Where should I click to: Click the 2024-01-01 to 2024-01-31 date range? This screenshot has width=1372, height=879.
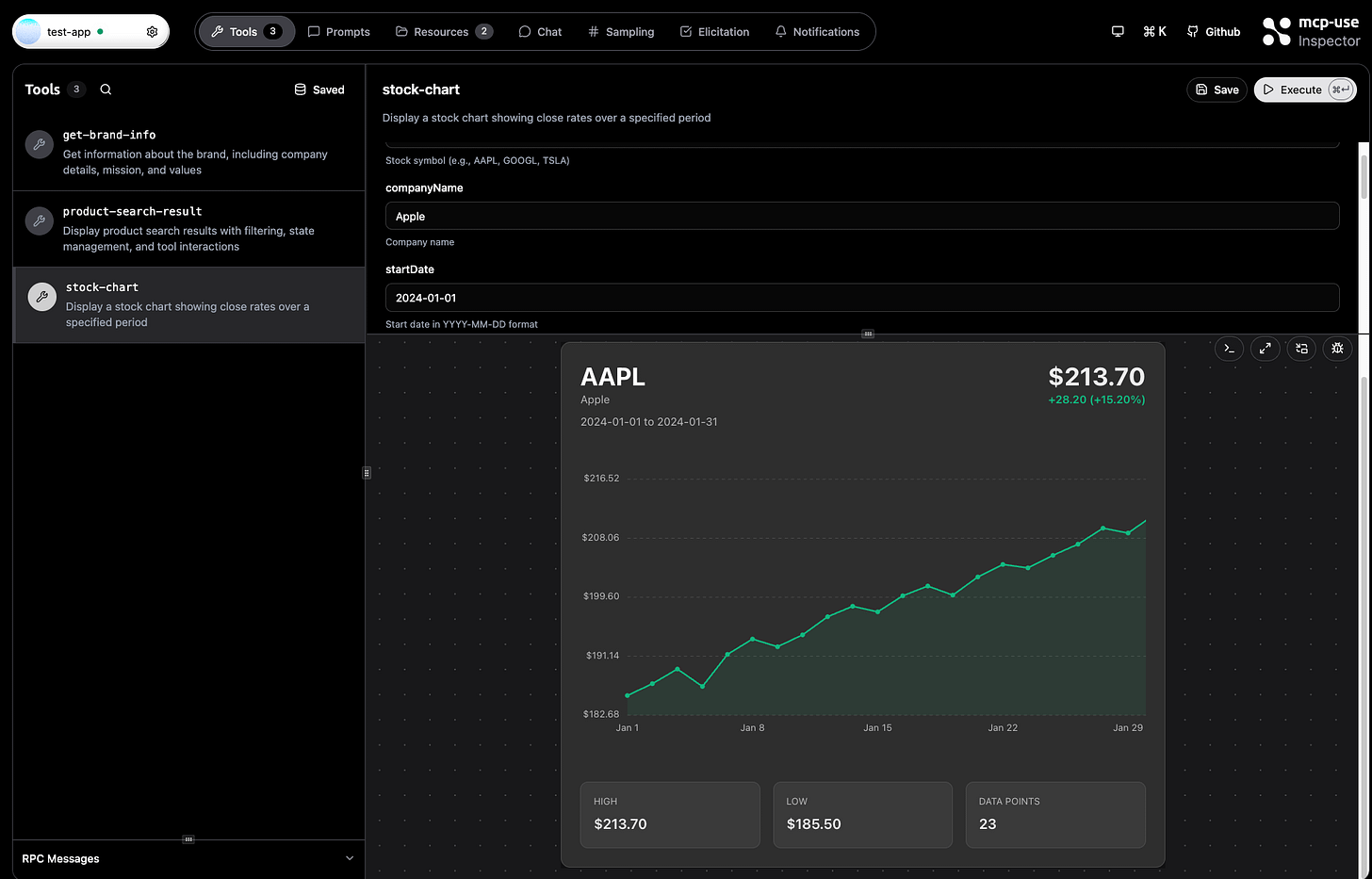point(649,422)
